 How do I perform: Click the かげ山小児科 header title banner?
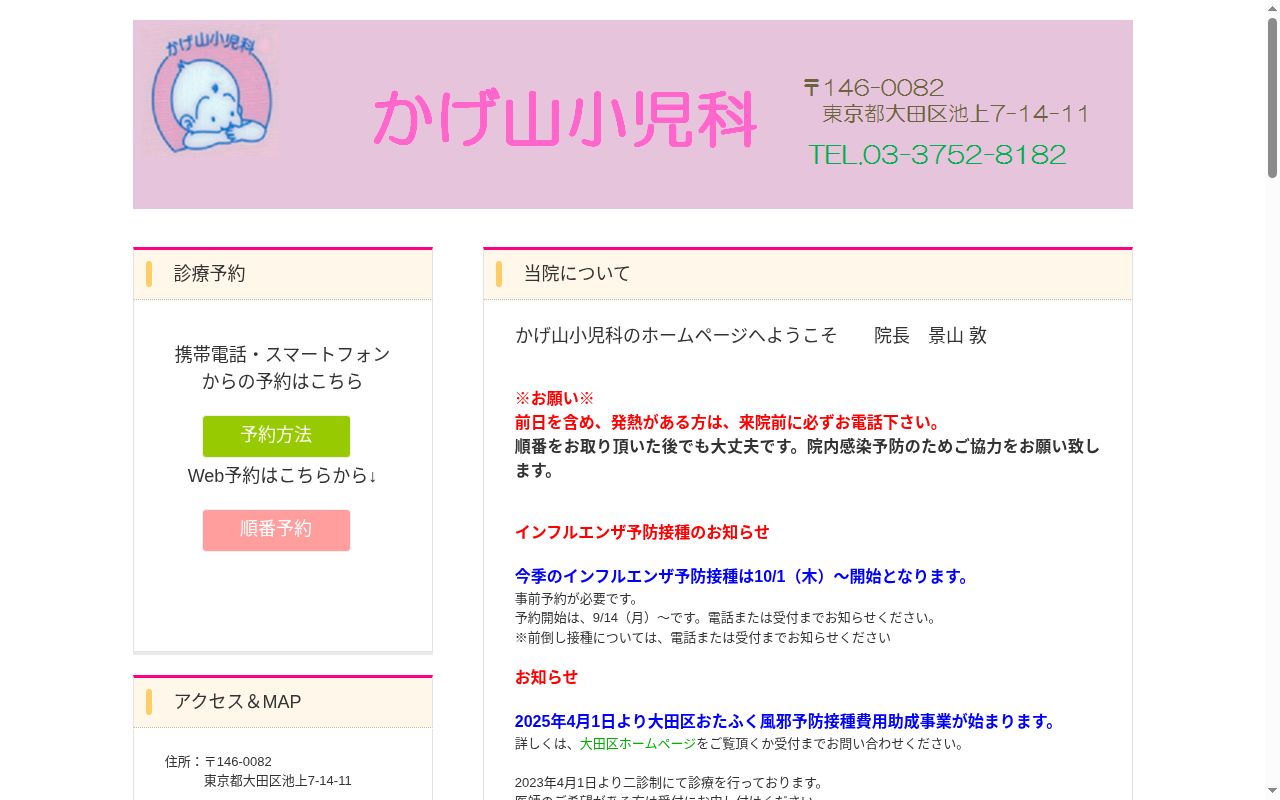tap(565, 119)
